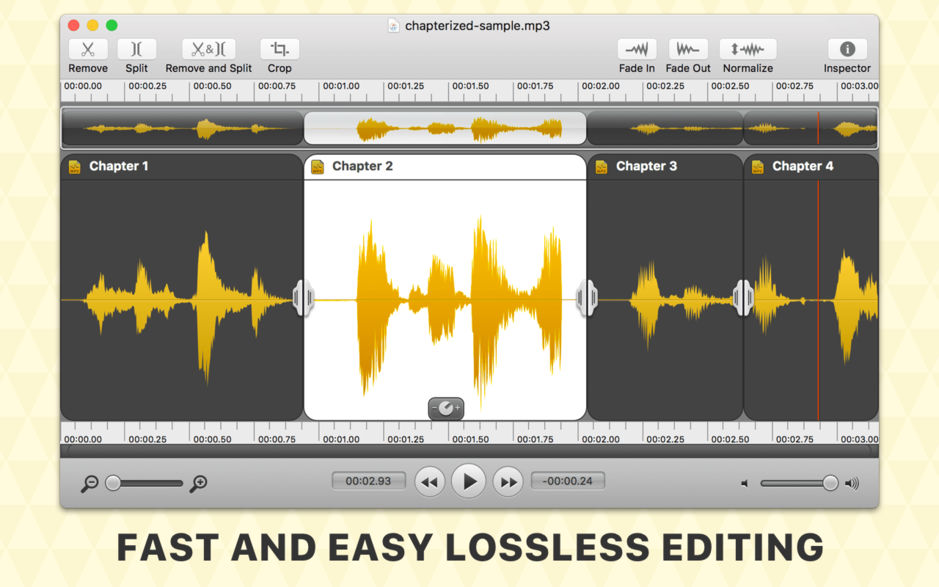The image size is (939, 587).
Task: Click the split handle between Chapter 1 and 2
Action: click(x=303, y=298)
